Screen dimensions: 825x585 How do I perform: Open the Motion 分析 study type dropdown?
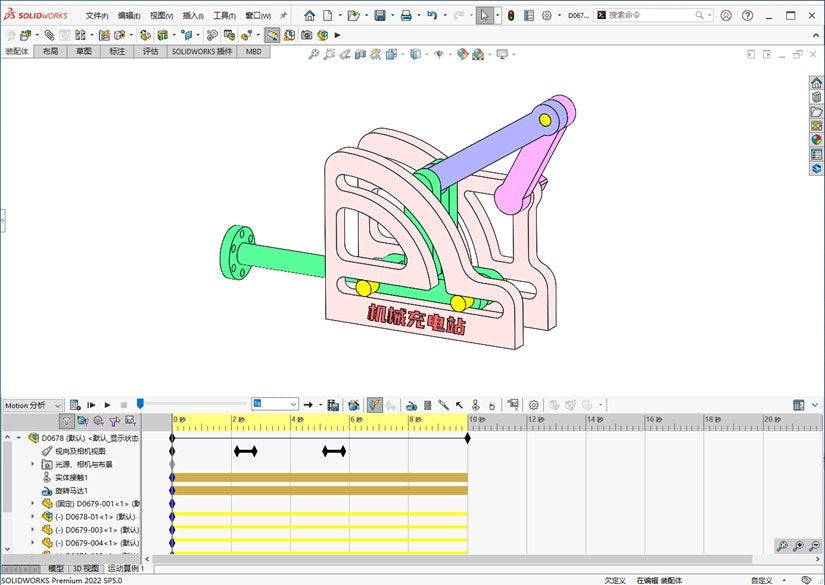[33, 406]
